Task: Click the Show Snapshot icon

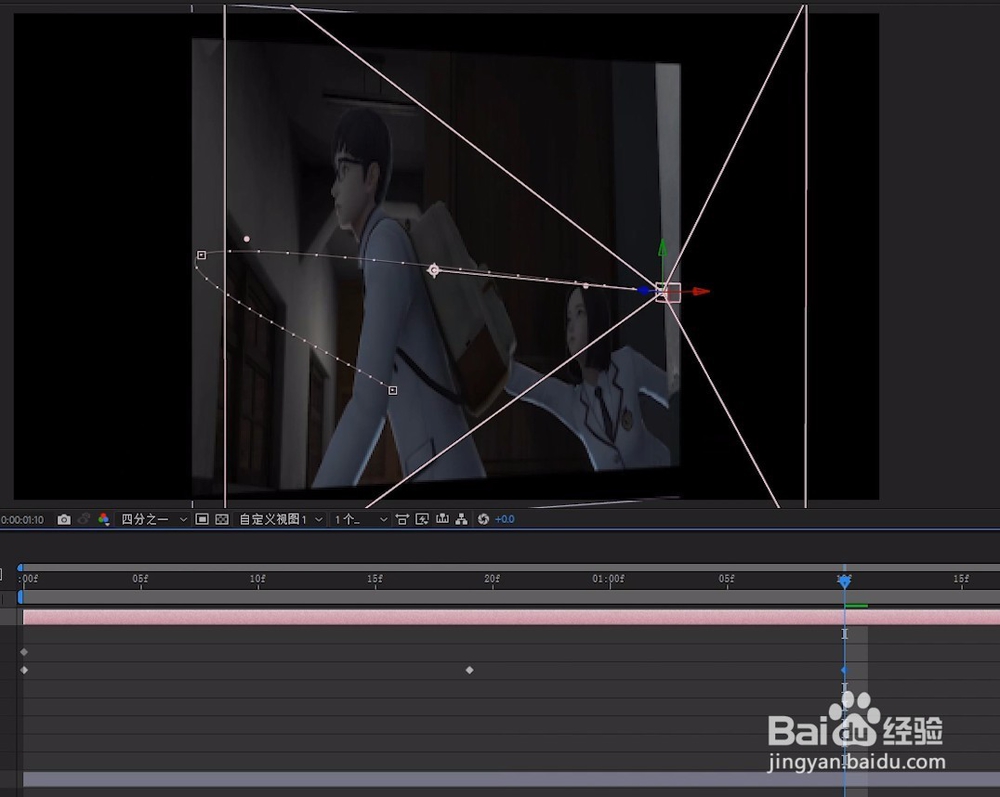Action: click(x=84, y=520)
